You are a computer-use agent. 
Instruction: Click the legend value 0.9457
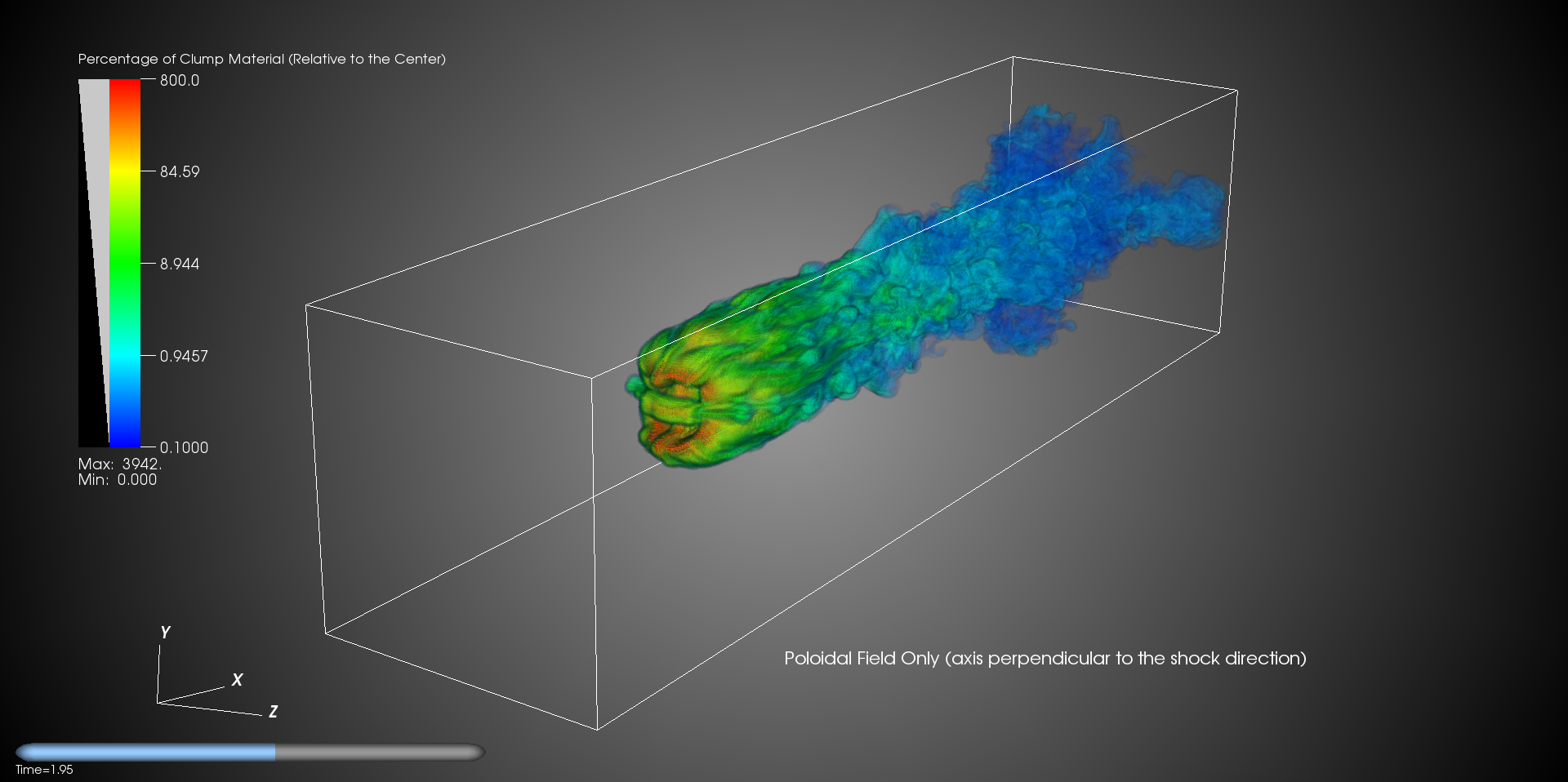[184, 356]
